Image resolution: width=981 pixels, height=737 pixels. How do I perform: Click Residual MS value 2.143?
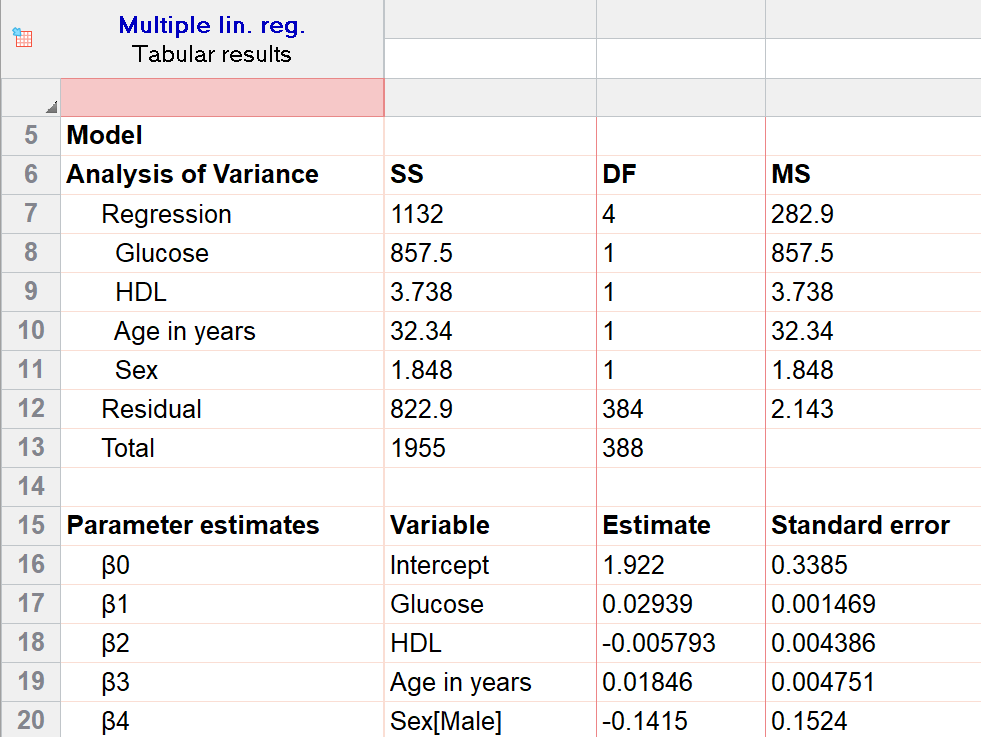pos(802,409)
